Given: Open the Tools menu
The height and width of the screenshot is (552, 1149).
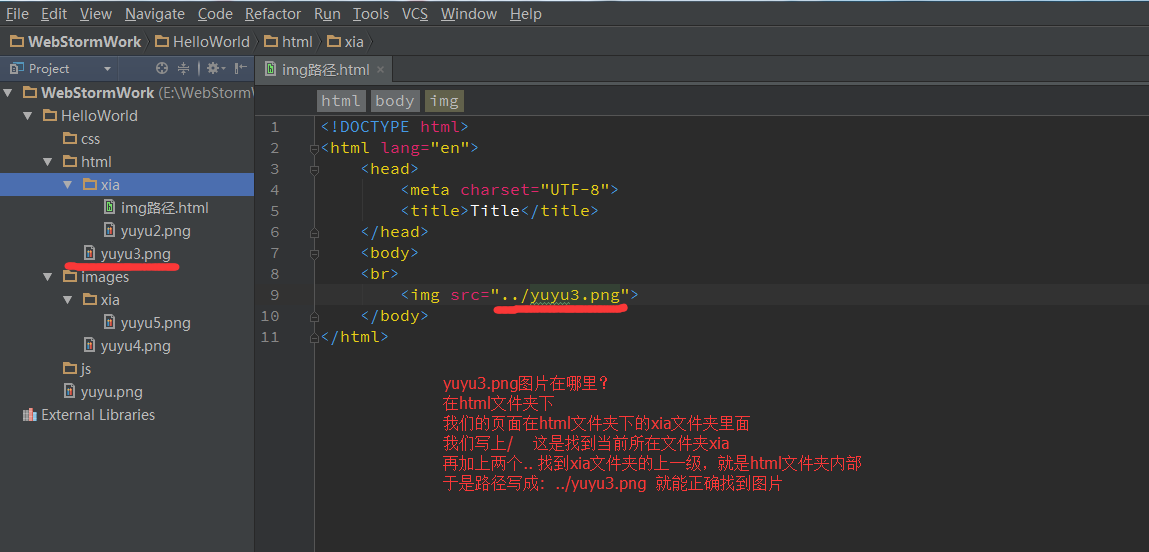Looking at the screenshot, I should [x=371, y=14].
